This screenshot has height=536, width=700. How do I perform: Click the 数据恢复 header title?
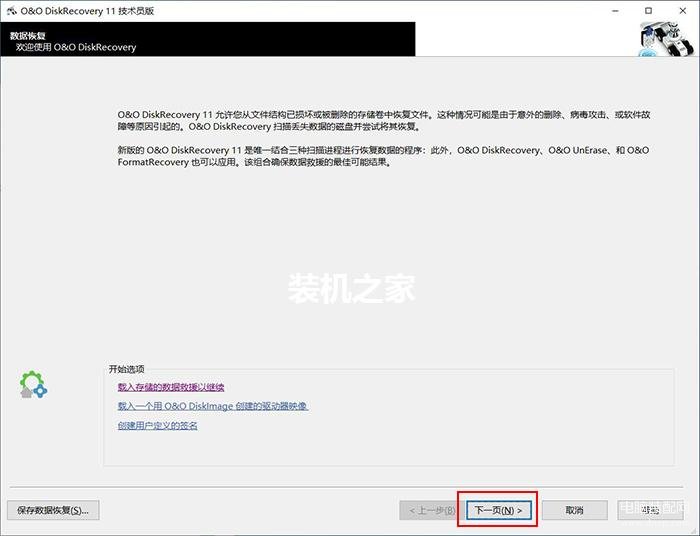[x=28, y=36]
